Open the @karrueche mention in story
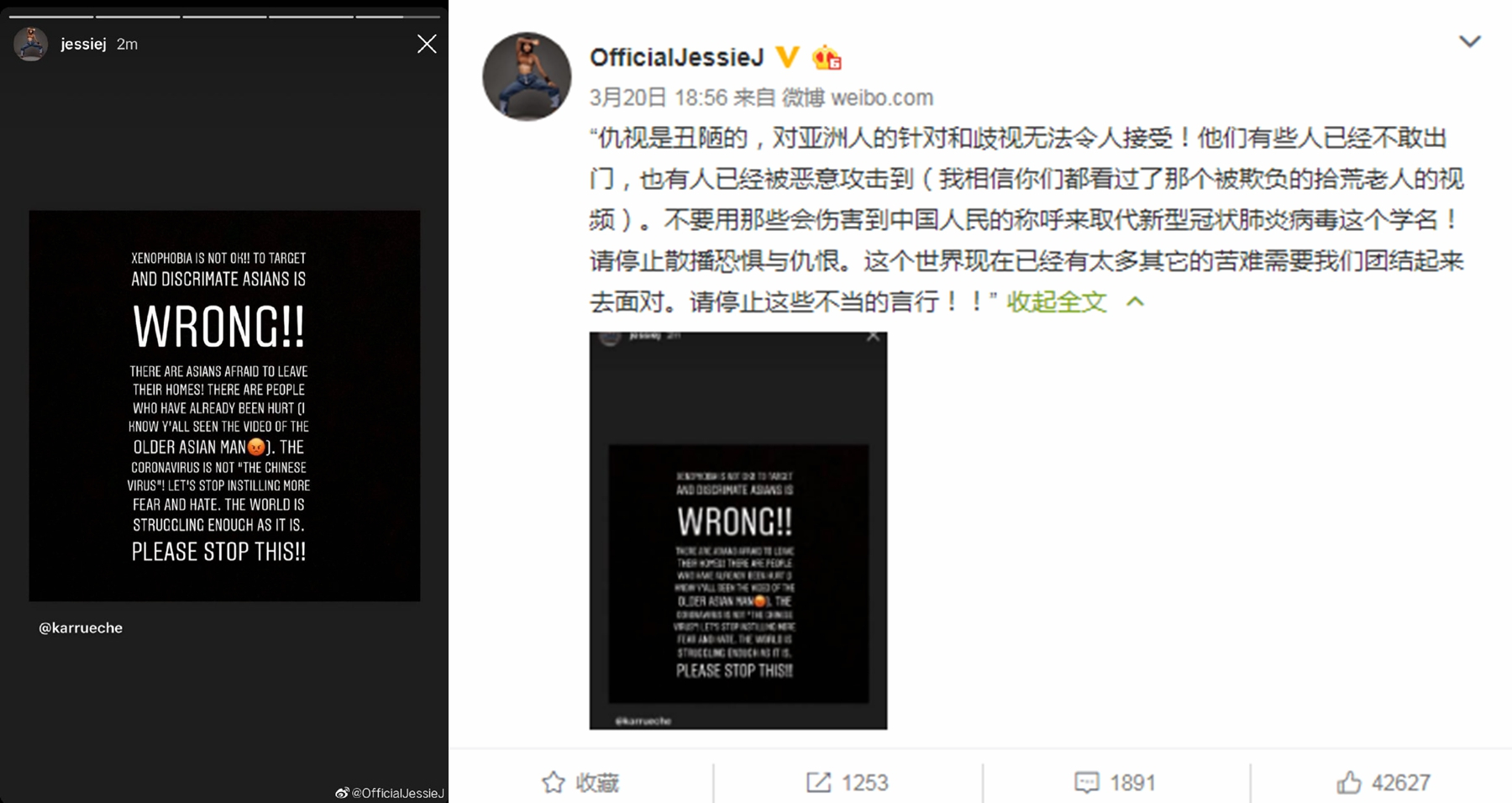This screenshot has height=803, width=1512. pyautogui.click(x=81, y=627)
